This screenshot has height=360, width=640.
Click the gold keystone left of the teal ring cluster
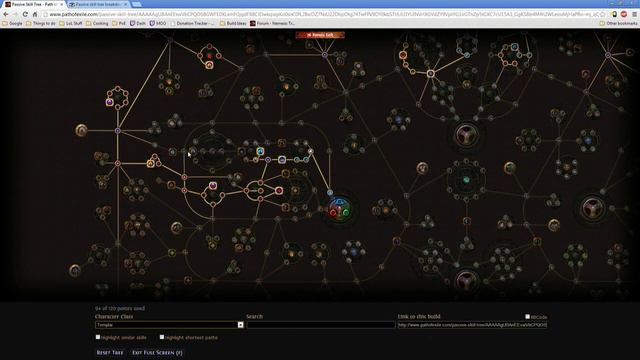pyautogui.click(x=422, y=168)
